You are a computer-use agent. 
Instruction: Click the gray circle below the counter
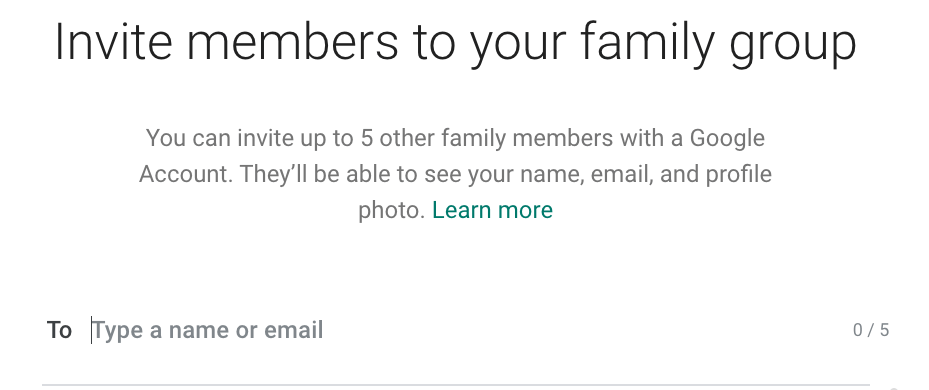(x=894, y=388)
